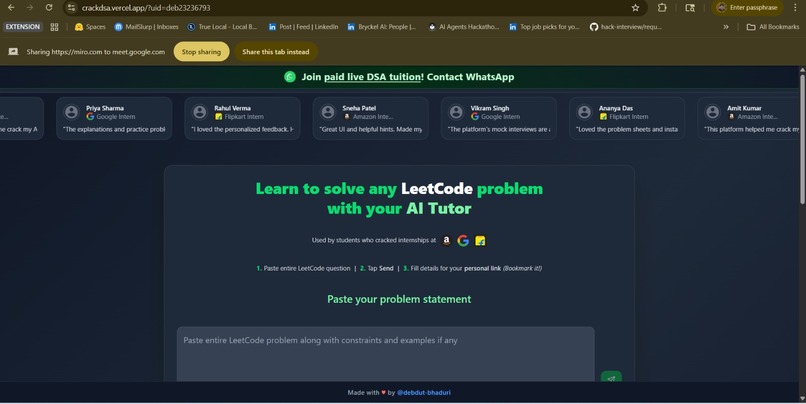Click 'Paste your problem statement' heading

[399, 299]
